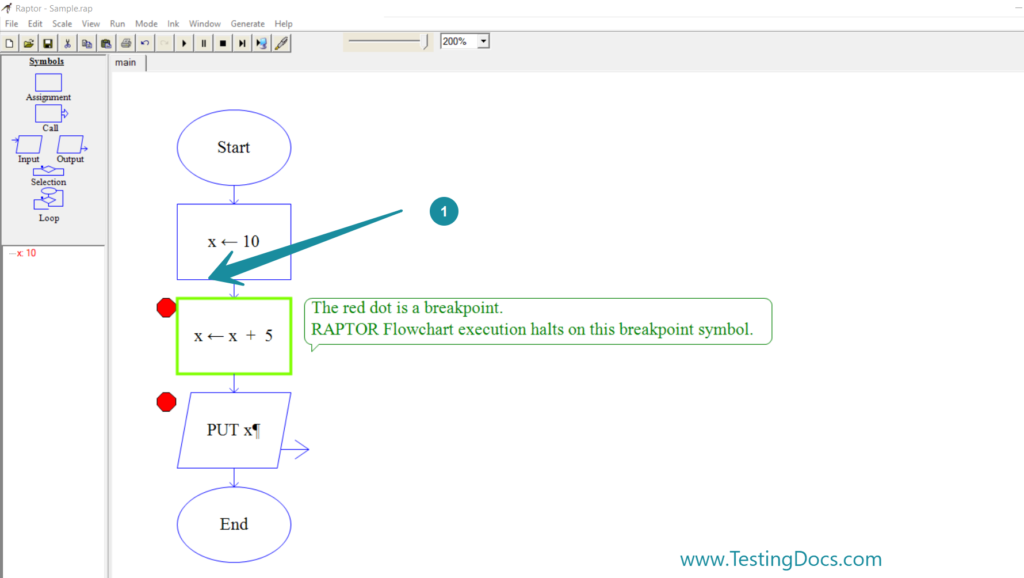Click the Run/Play toolbar icon
The image size is (1024, 578).
pyautogui.click(x=184, y=42)
